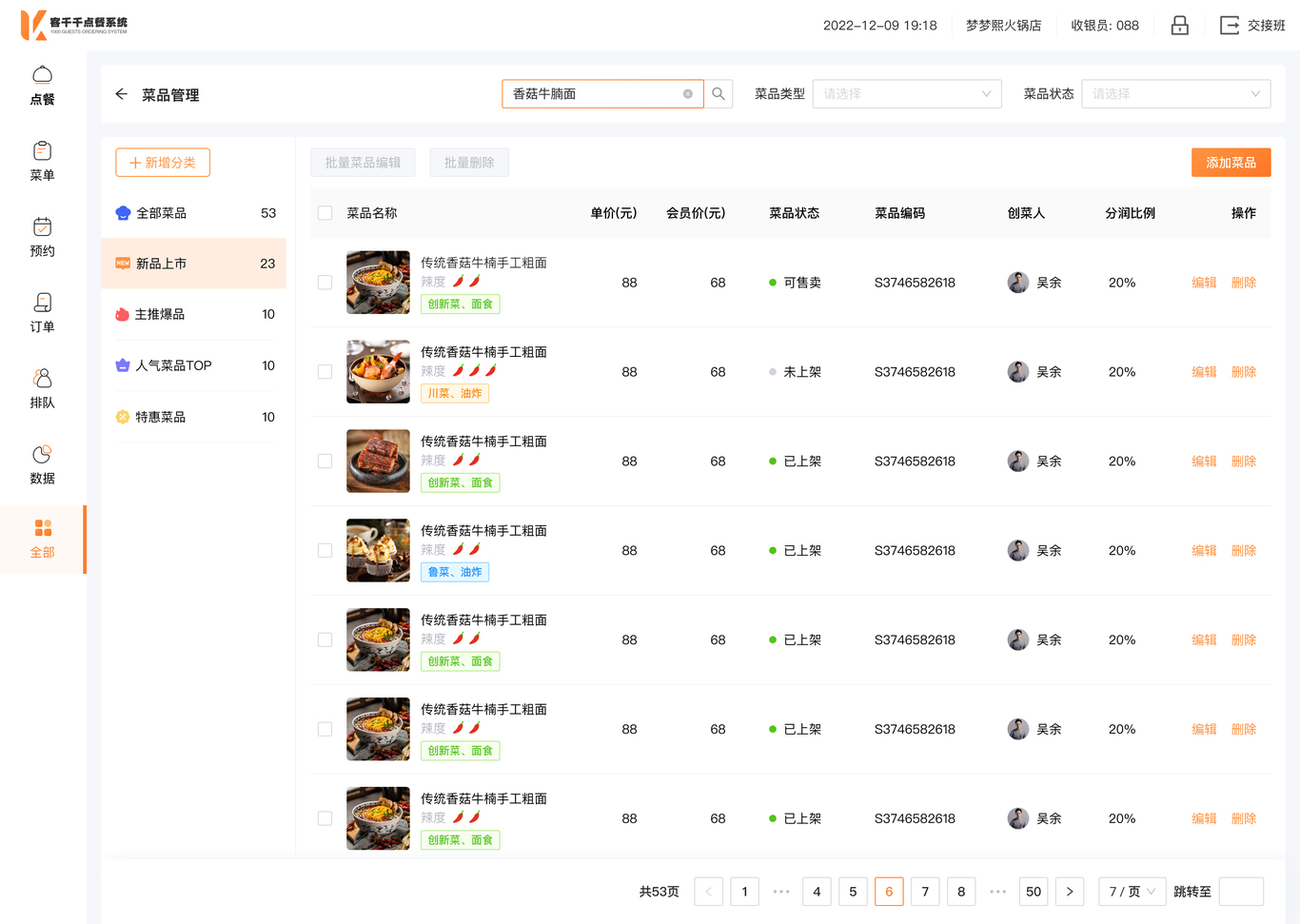This screenshot has height=924, width=1300.
Task: Click the 梦梦熙火锅店 store name
Action: [1004, 26]
